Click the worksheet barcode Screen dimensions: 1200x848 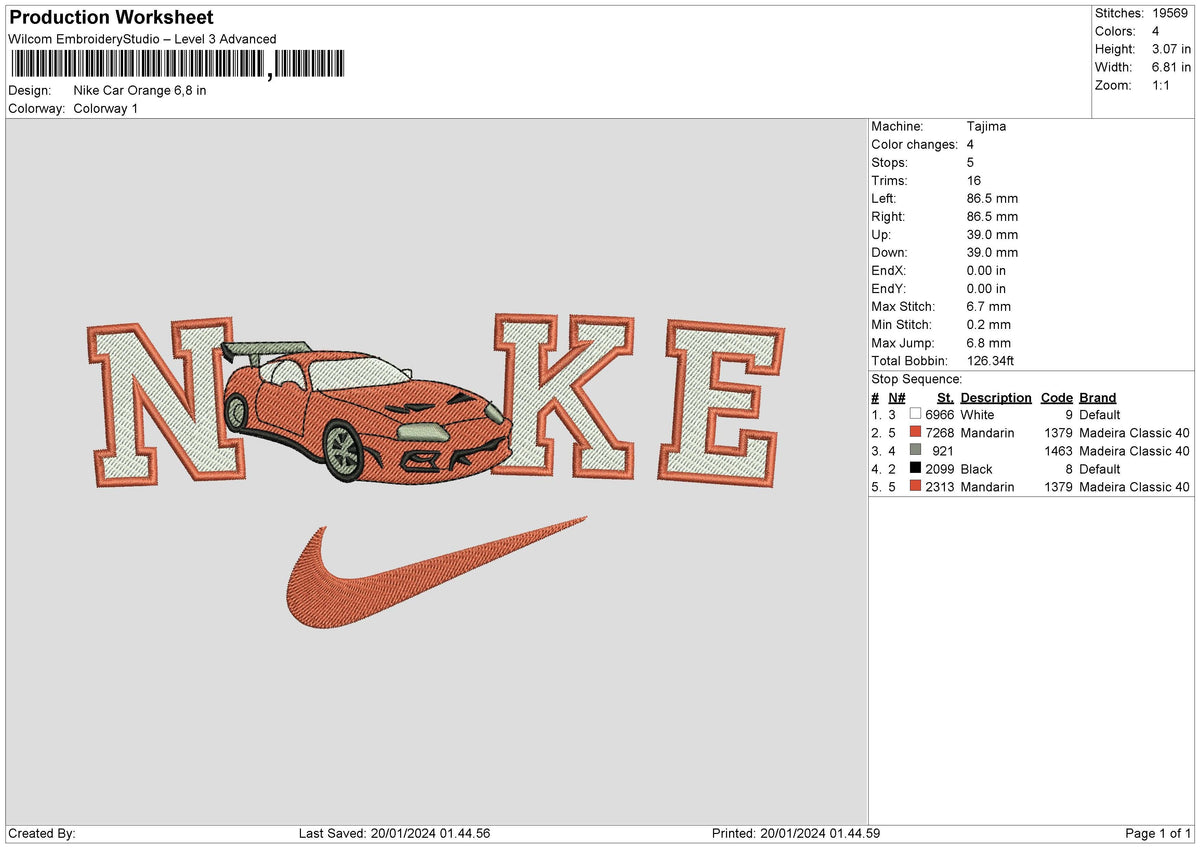click(x=178, y=65)
